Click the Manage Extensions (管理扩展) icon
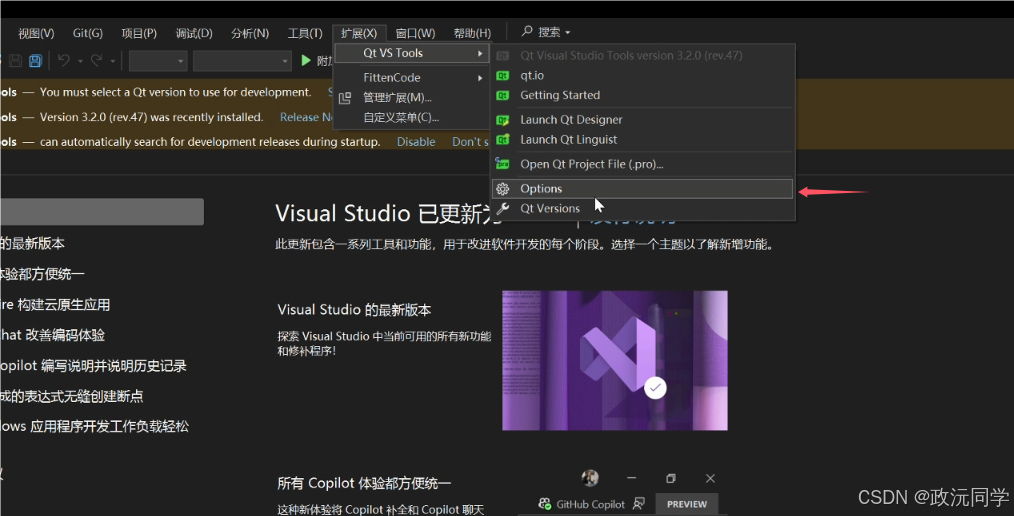Screen dimensions: 1014x516 [345, 98]
